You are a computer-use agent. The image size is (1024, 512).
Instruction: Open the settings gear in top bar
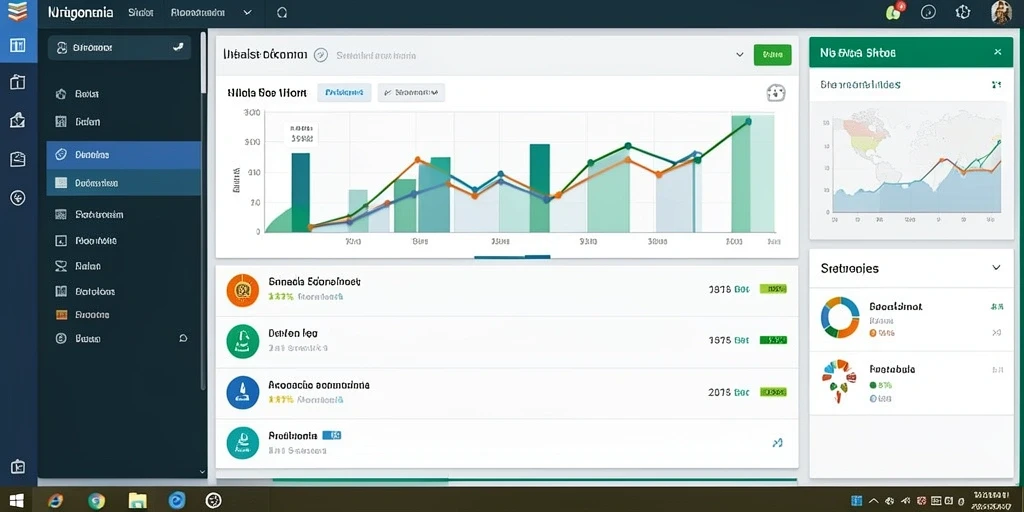pos(963,12)
